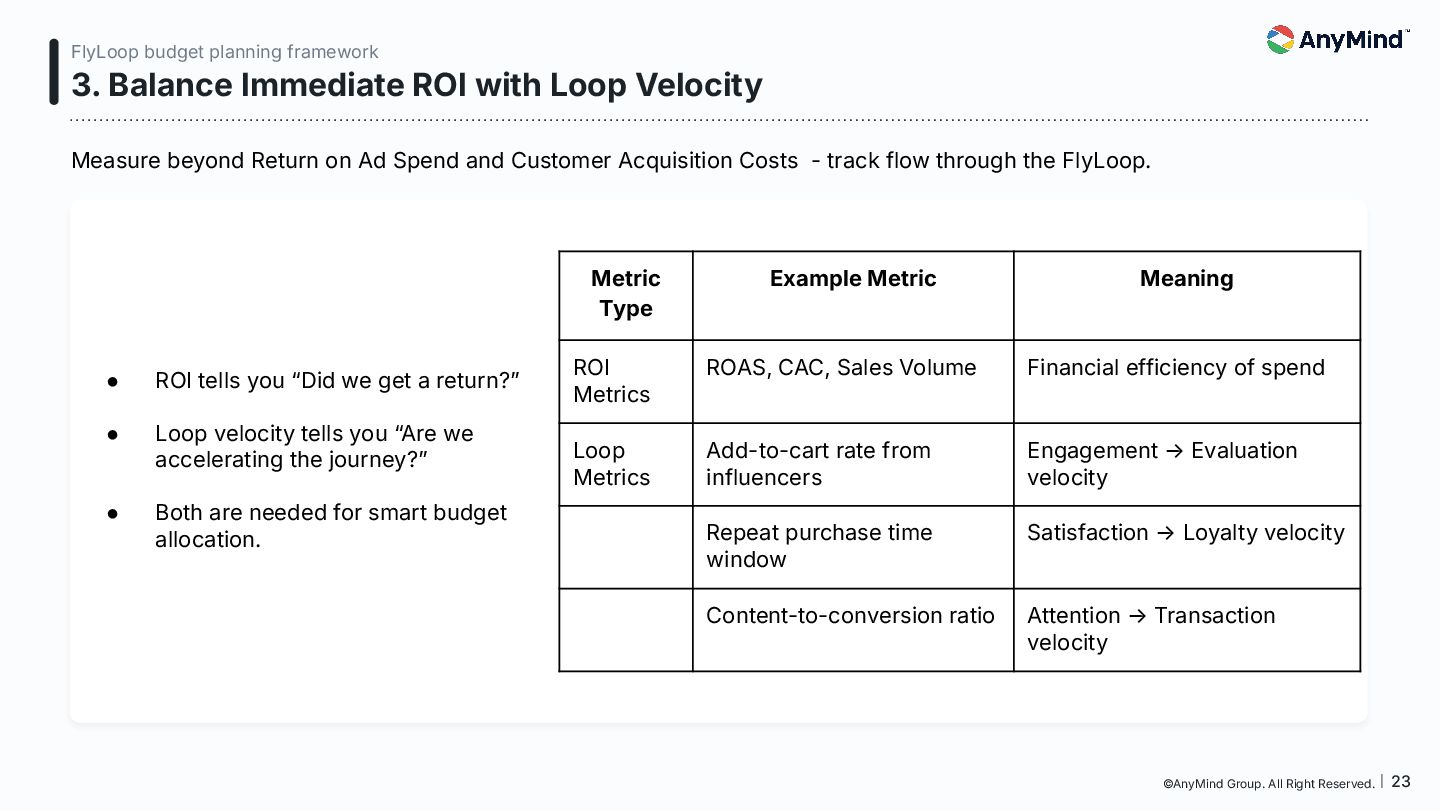The image size is (1440, 810).
Task: Select the 'ROAS, CAC, Sales Volume' cell
Action: (841, 368)
